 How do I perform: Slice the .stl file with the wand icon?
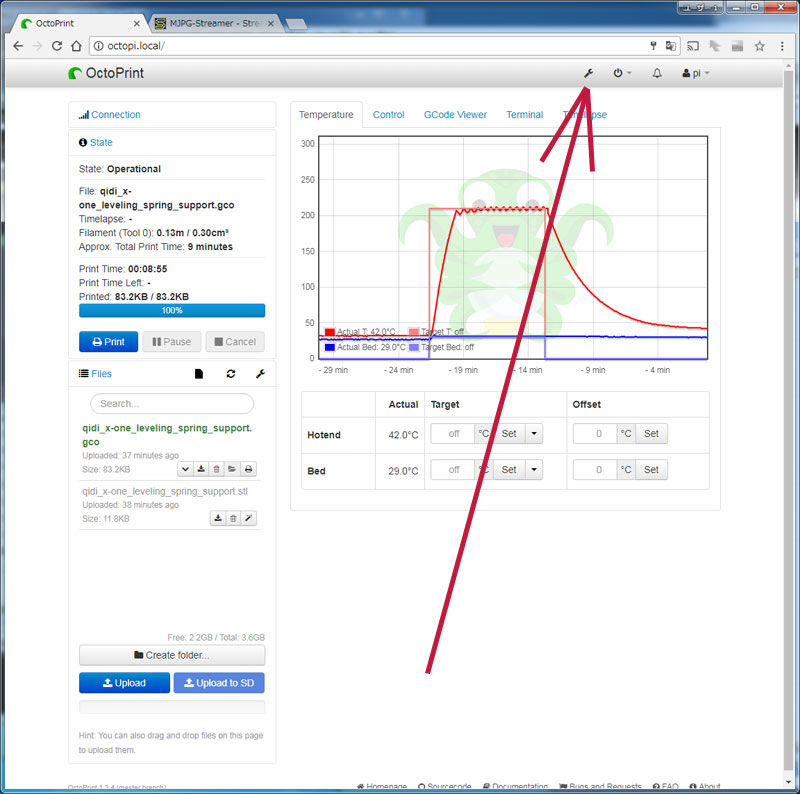click(x=248, y=518)
